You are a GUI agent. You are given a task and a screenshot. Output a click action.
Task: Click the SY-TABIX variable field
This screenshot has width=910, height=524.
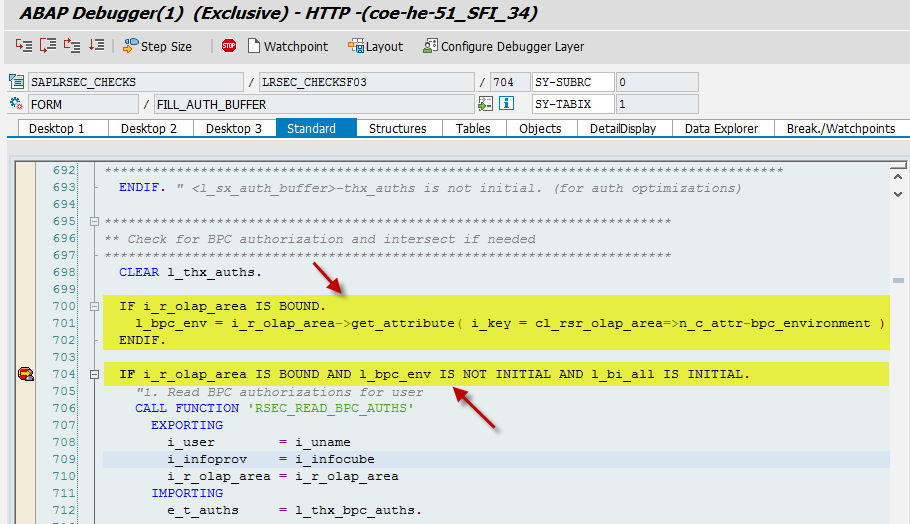pyautogui.click(x=573, y=104)
